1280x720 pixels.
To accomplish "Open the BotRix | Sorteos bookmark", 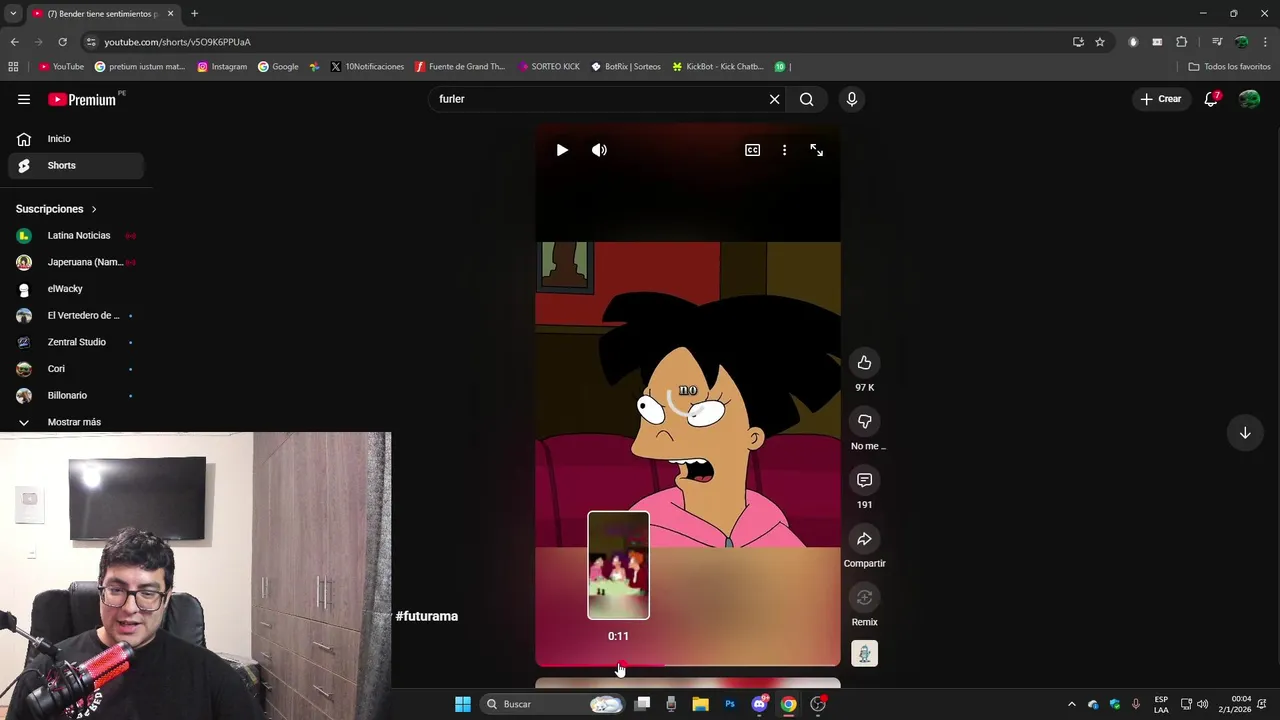I will (x=626, y=67).
